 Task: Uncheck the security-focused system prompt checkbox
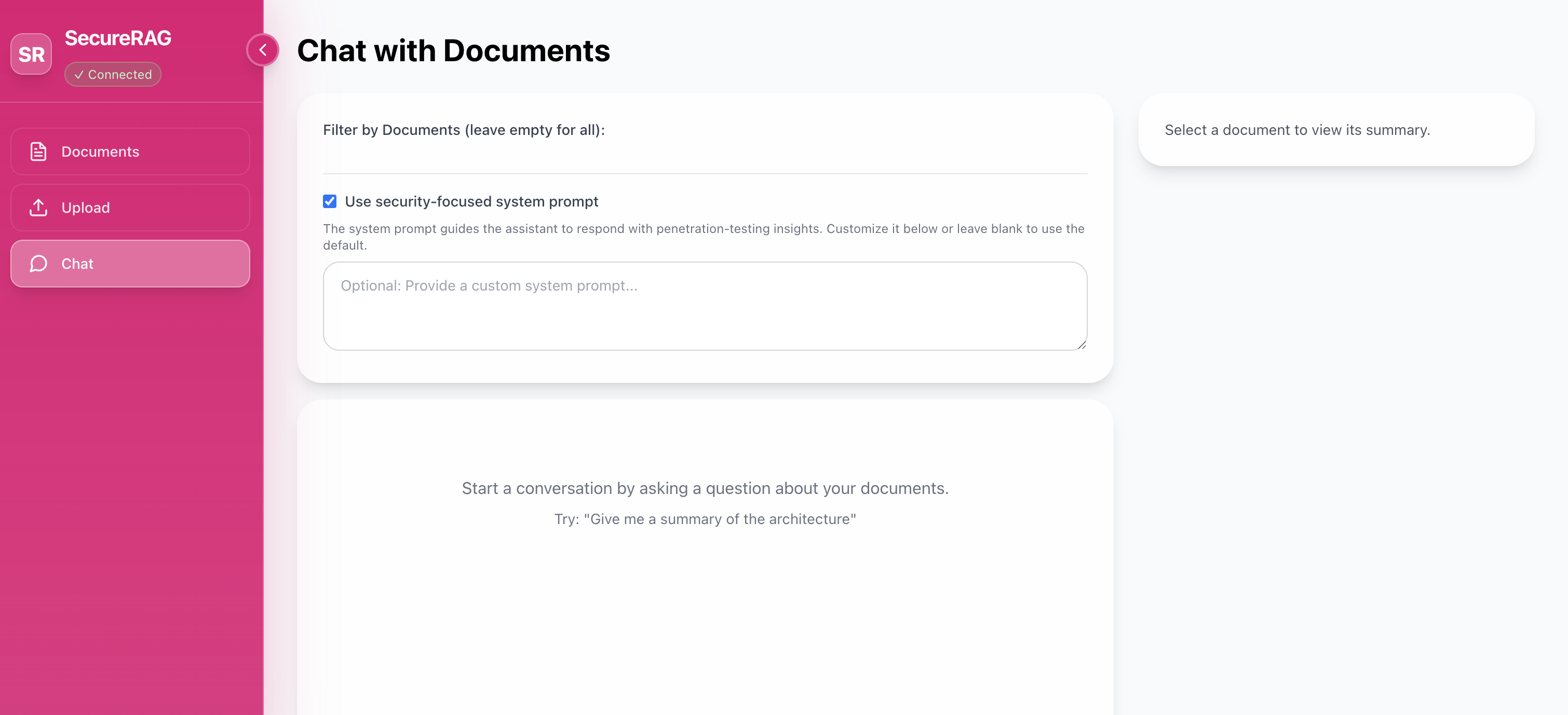coord(329,201)
